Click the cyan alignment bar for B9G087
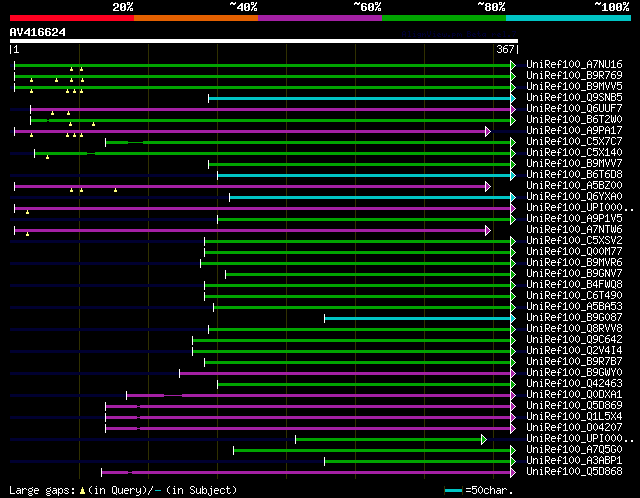 click(x=418, y=319)
